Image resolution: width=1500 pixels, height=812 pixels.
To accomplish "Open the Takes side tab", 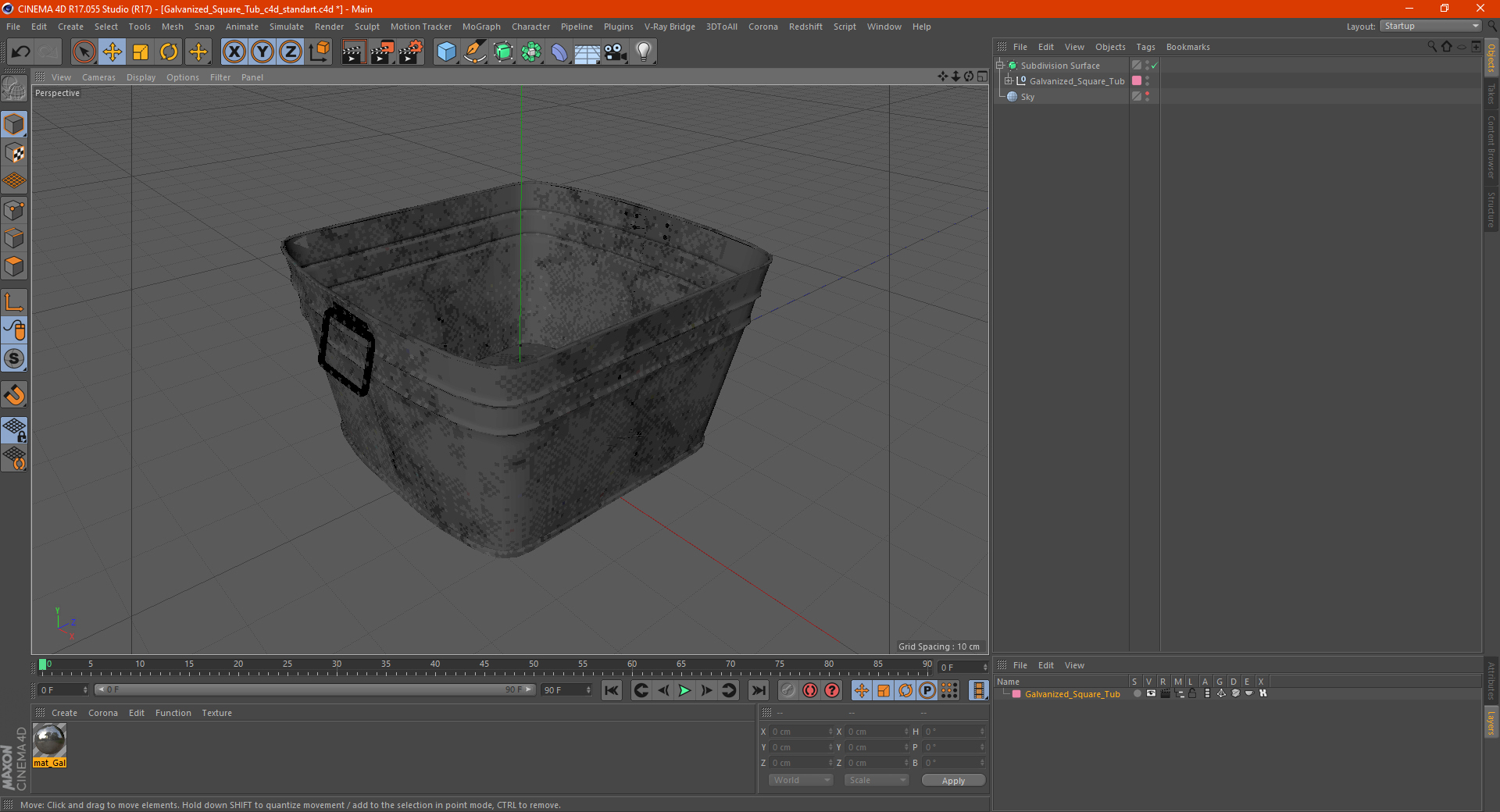I will click(x=1491, y=94).
